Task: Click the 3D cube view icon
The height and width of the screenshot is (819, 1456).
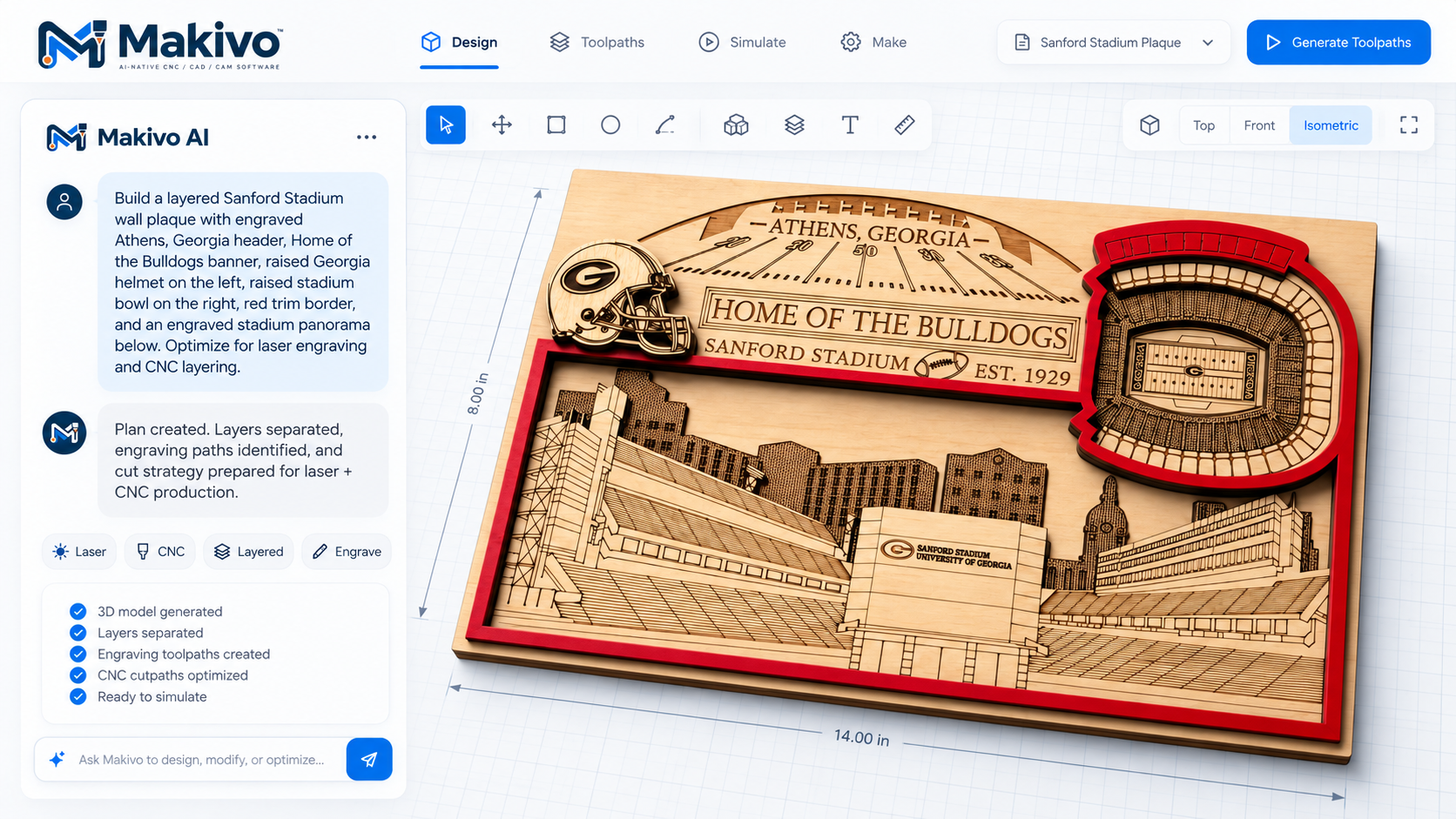Action: coord(1149,125)
